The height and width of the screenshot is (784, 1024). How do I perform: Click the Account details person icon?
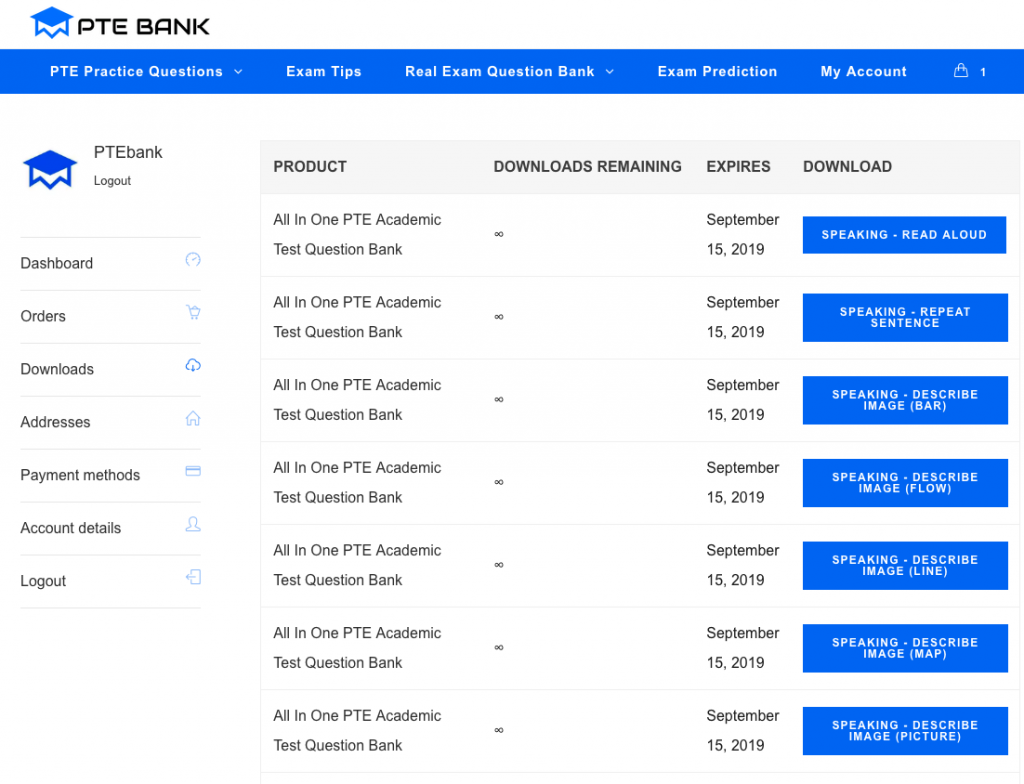(193, 525)
